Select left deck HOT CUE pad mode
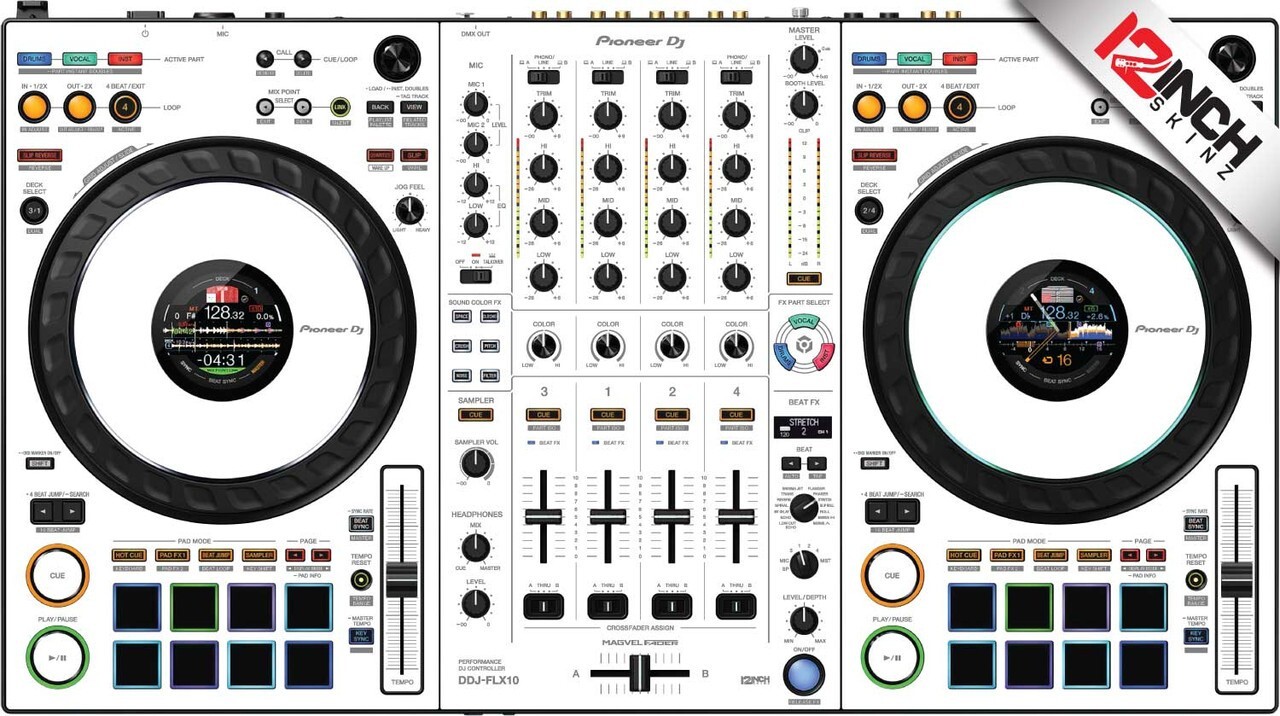 coord(128,555)
